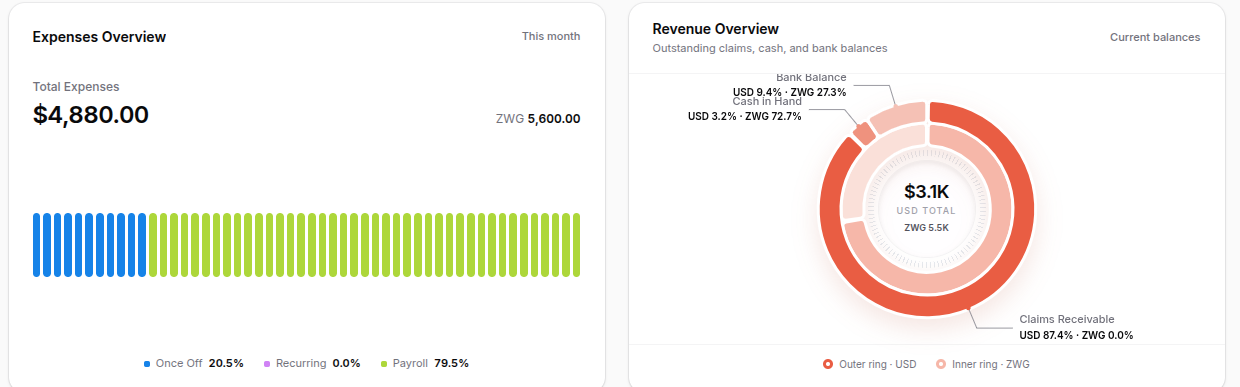Select the Outer ring USD legend marker
Screen dimensions: 1240x387
[x=827, y=364]
